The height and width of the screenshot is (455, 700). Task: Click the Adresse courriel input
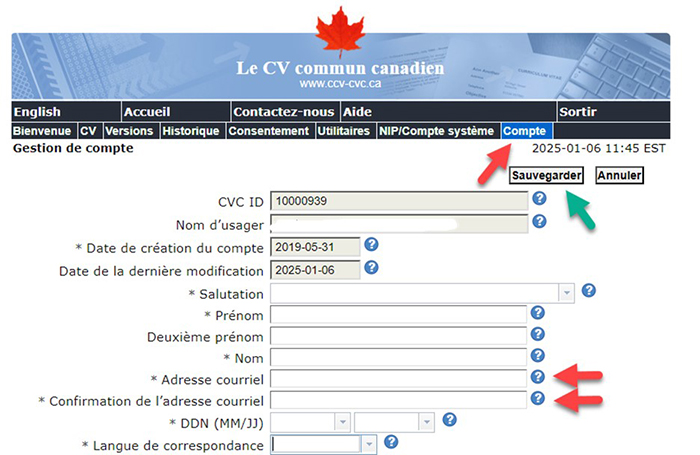coord(398,379)
